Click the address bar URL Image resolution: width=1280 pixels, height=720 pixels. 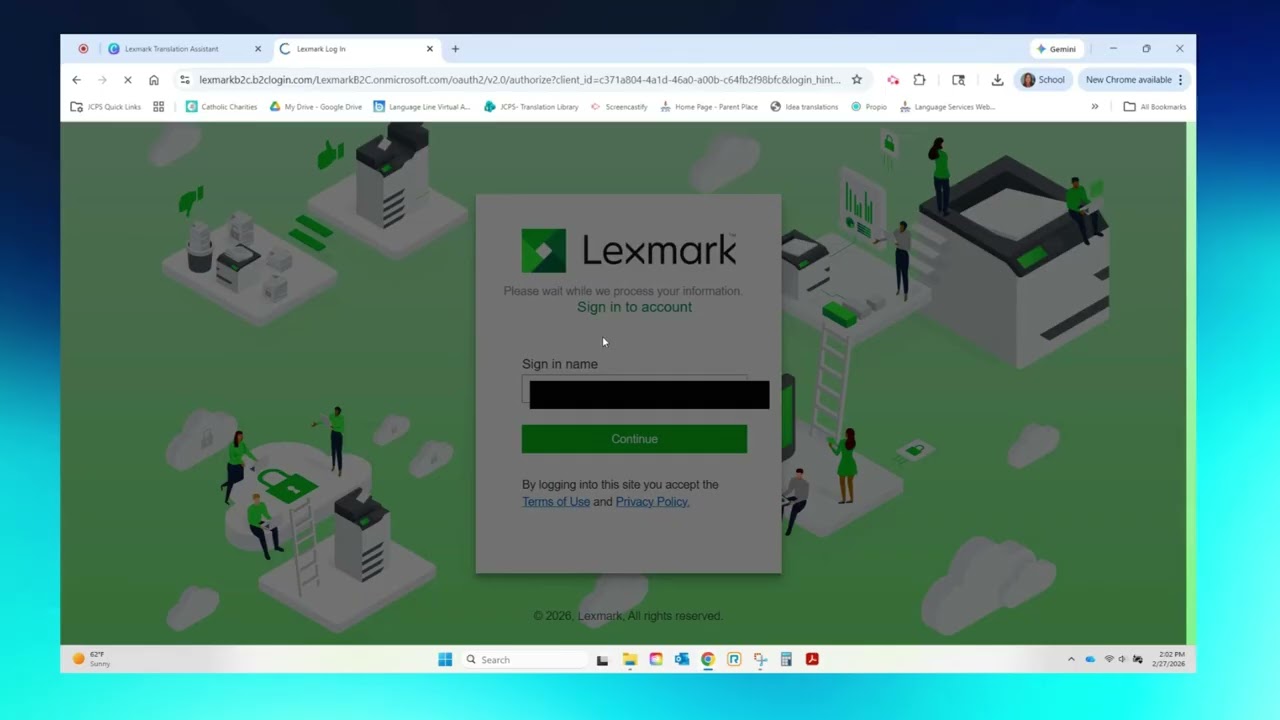point(519,80)
